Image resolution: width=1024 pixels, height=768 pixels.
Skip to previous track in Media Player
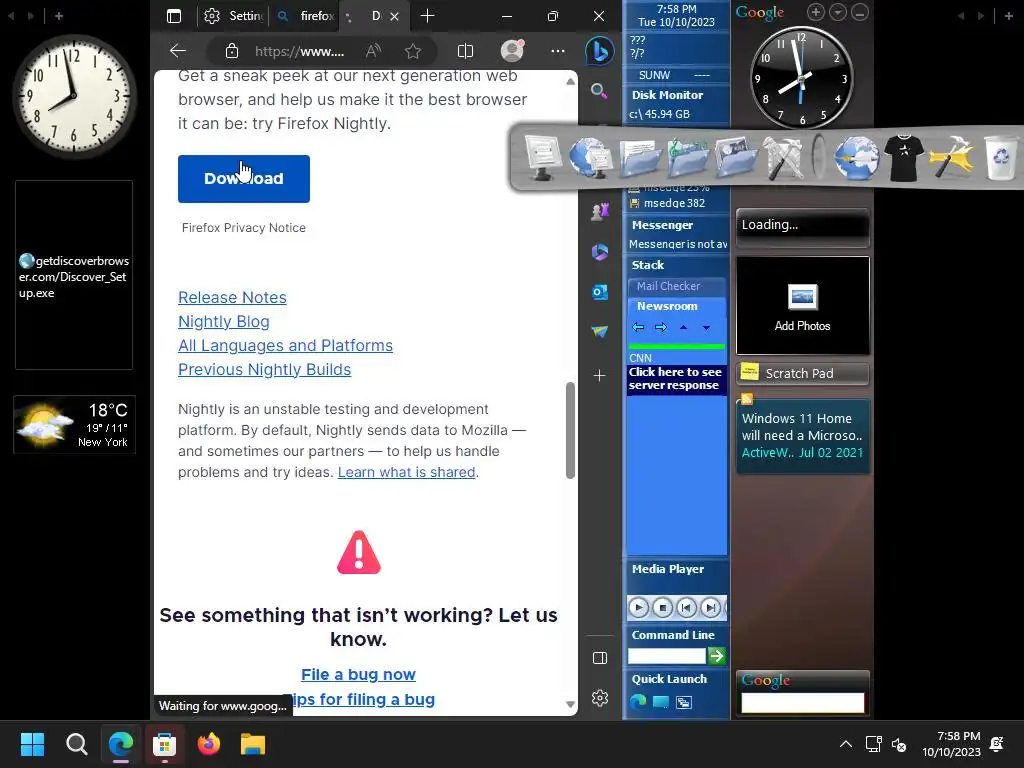[686, 608]
